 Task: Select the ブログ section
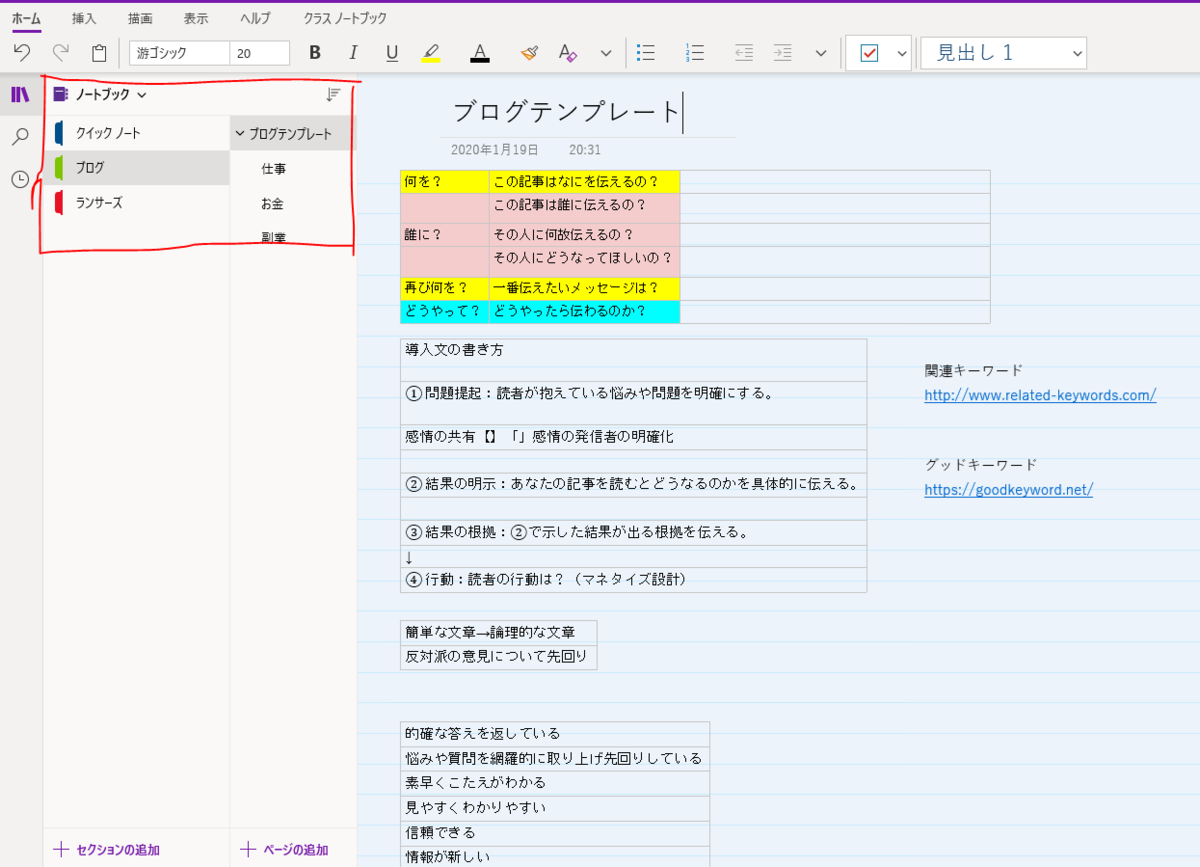click(137, 168)
